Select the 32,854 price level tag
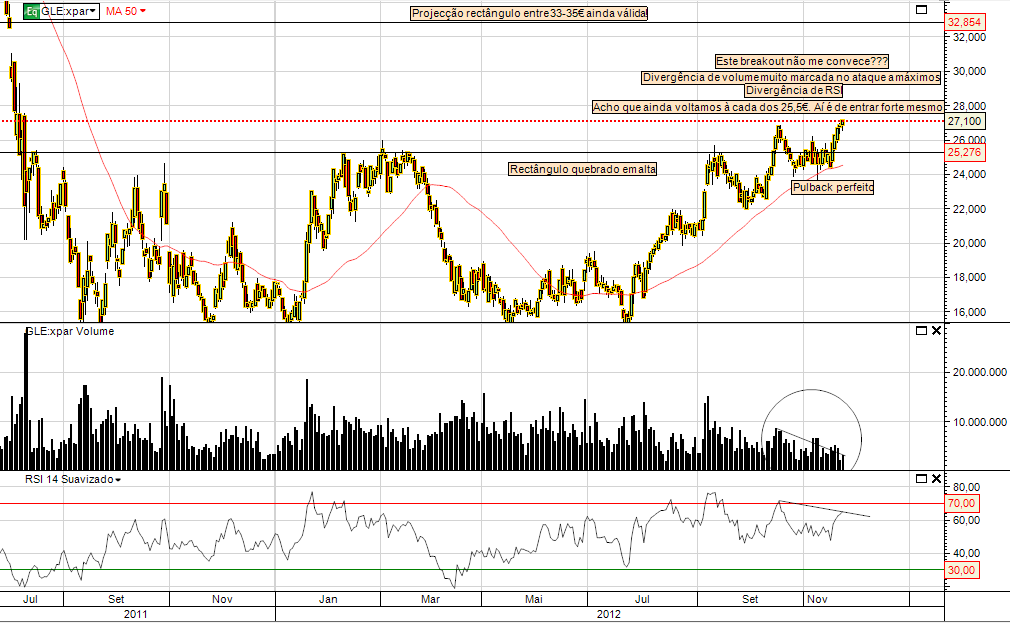Viewport: 1010px width, 623px height. click(x=964, y=23)
